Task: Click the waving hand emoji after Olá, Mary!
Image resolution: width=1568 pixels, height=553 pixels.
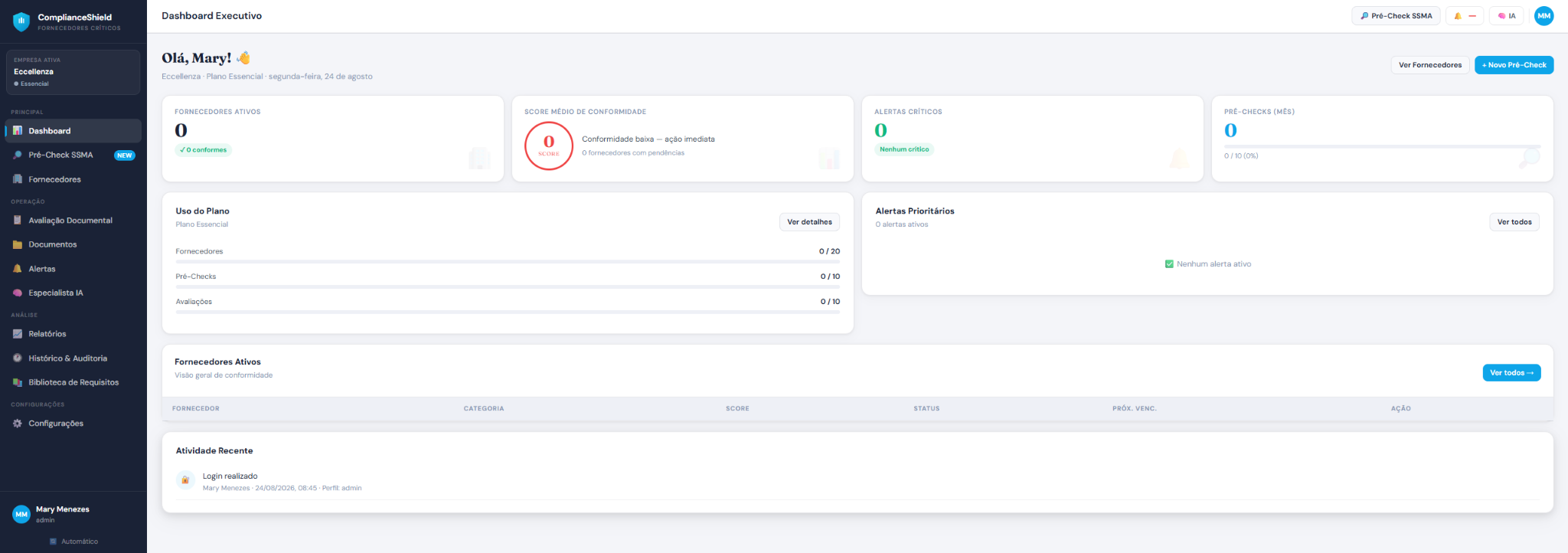Action: 243,57
